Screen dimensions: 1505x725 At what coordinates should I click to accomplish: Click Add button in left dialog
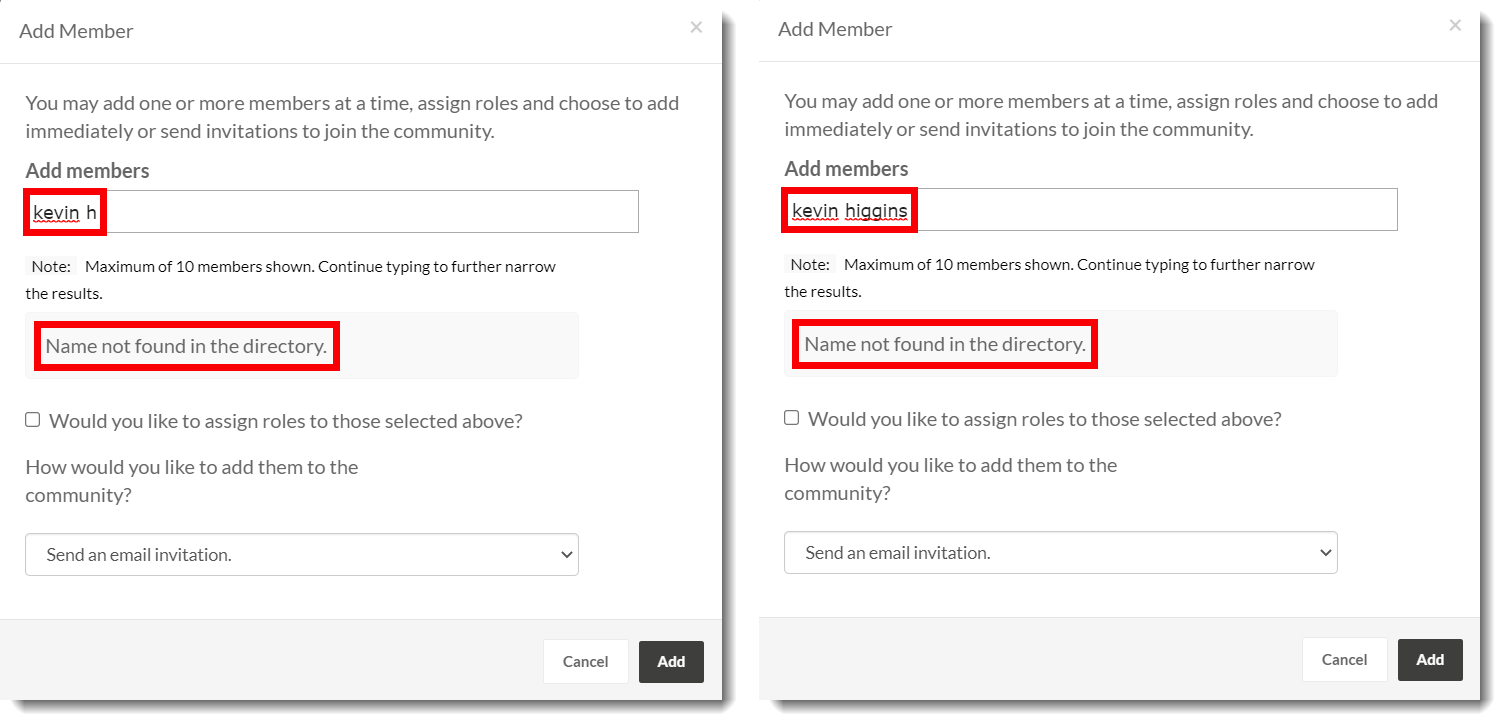(x=671, y=662)
